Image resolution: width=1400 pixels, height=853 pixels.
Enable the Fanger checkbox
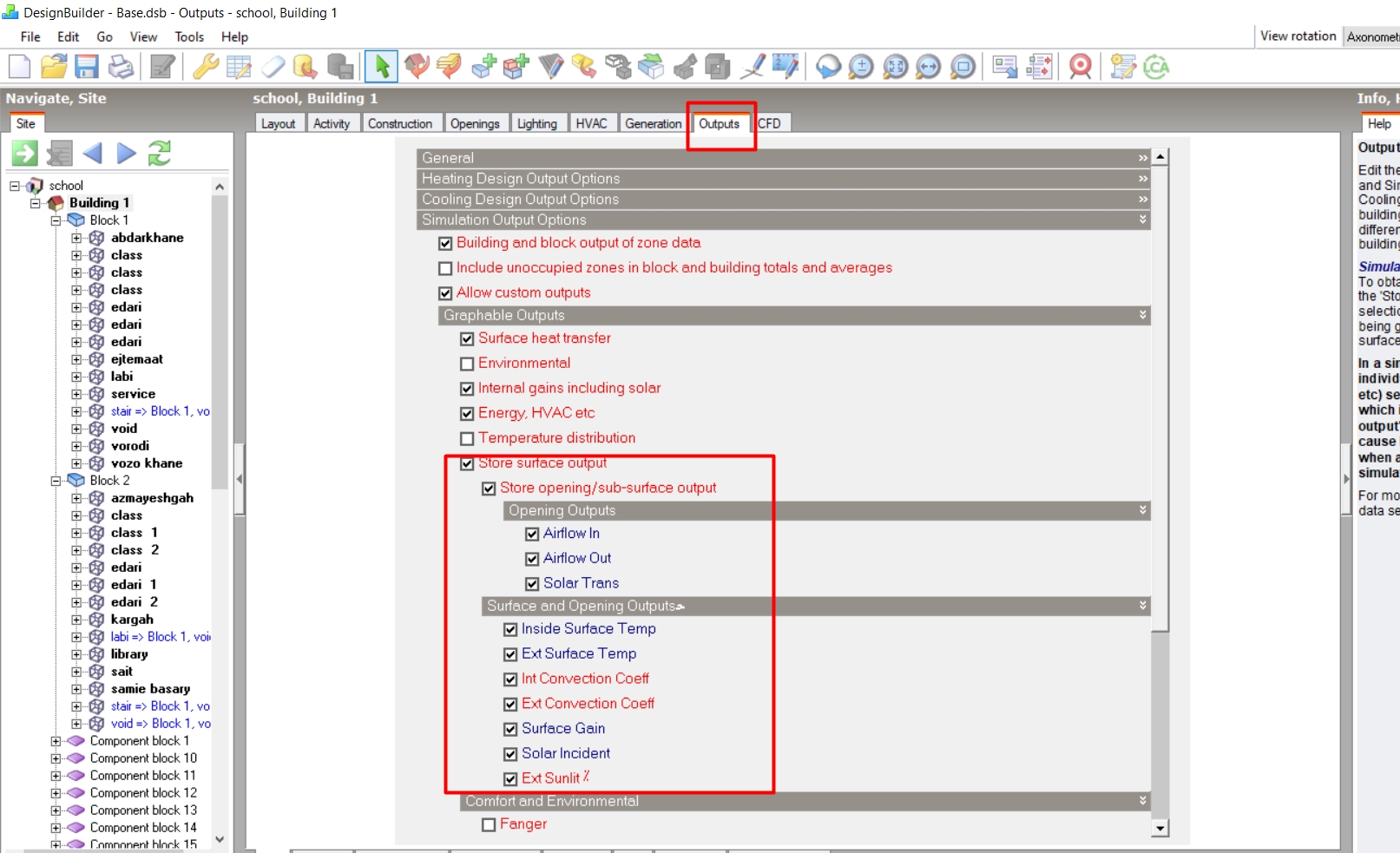(489, 824)
